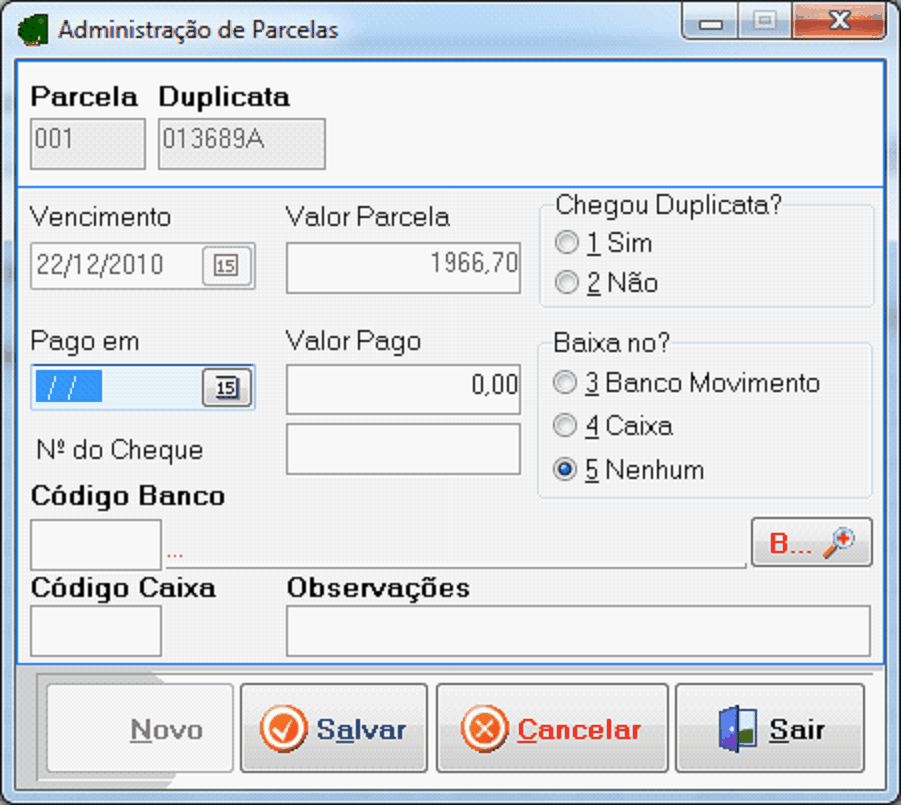
Task: Click the Código Caixa input box
Action: pyautogui.click(x=96, y=631)
